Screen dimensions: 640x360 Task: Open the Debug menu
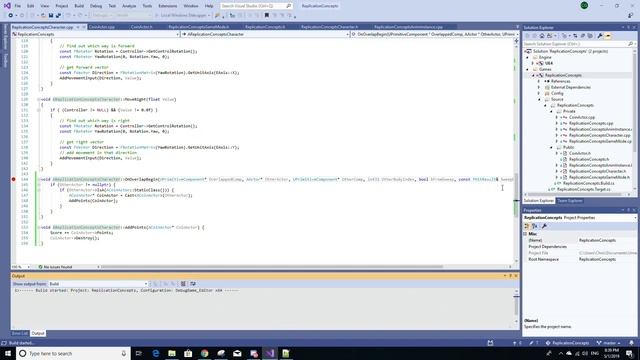[96, 6]
